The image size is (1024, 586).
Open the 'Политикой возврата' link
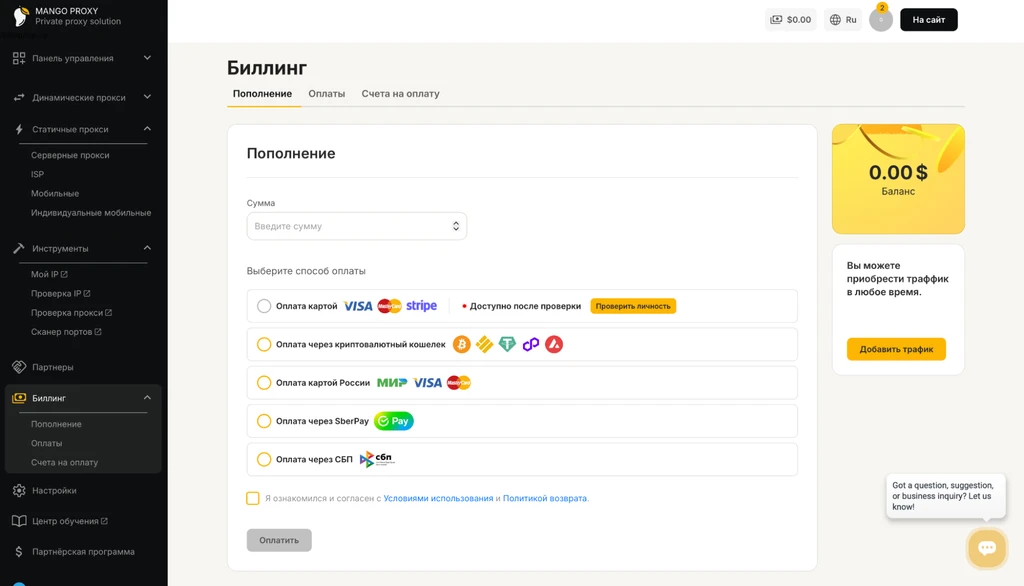545,498
